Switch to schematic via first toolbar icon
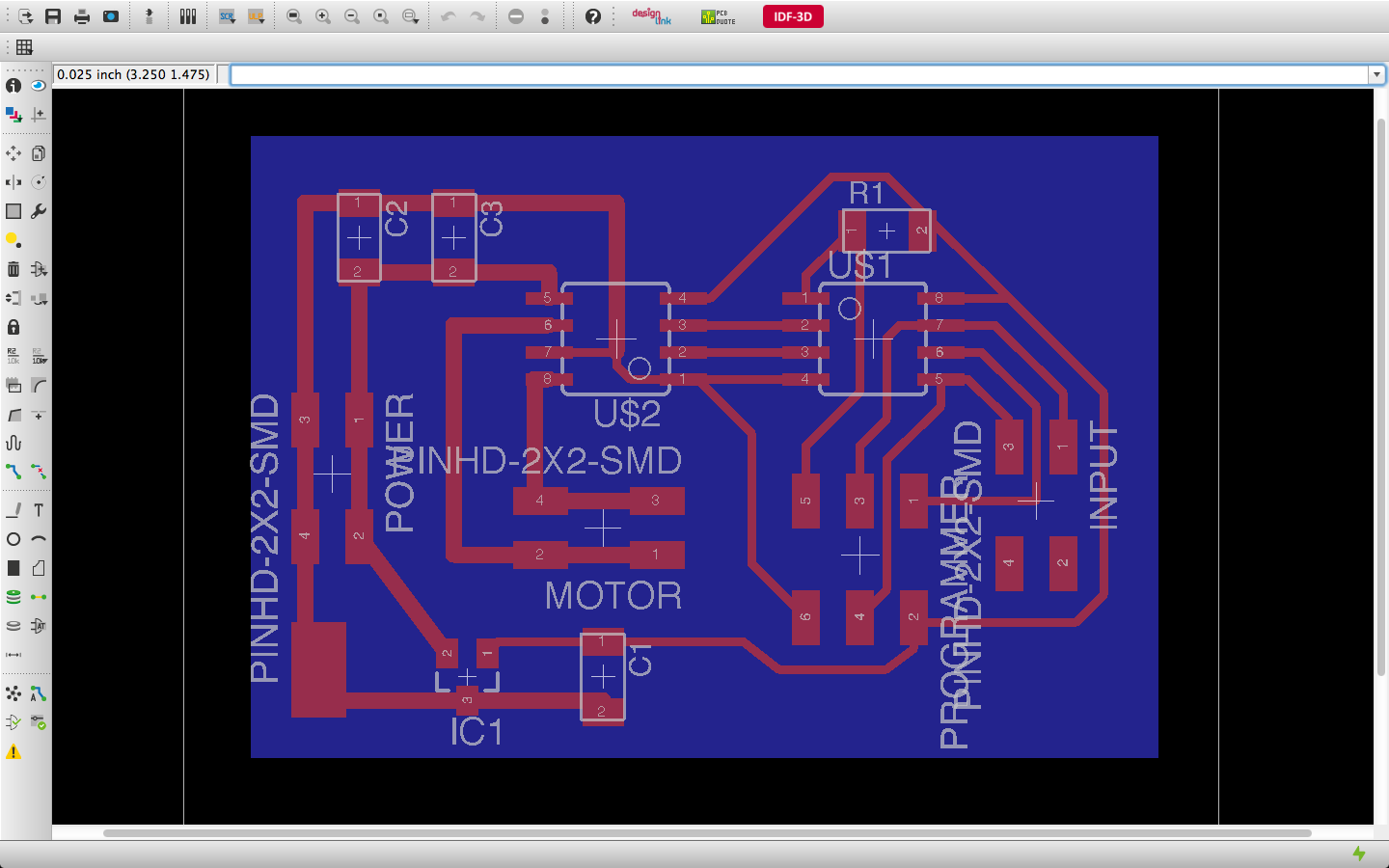This screenshot has width=1389, height=868. point(24,16)
